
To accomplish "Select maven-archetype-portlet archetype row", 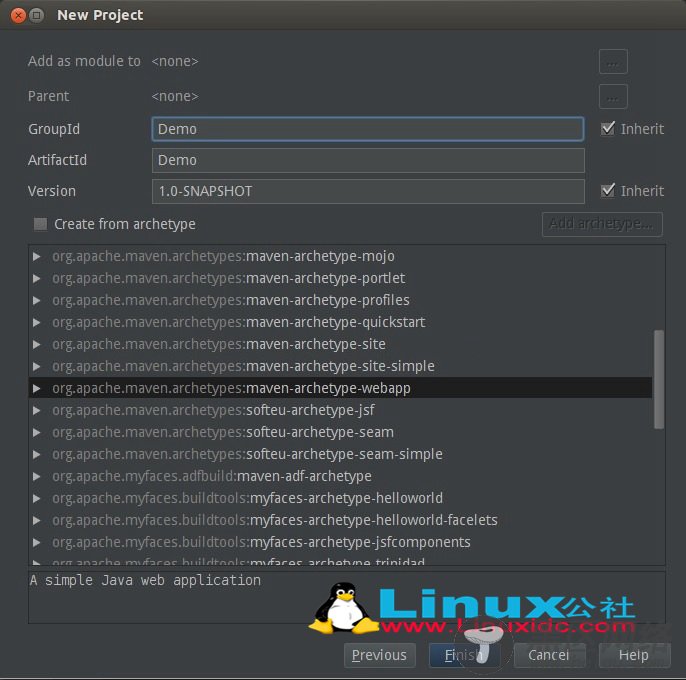I will tap(341, 278).
